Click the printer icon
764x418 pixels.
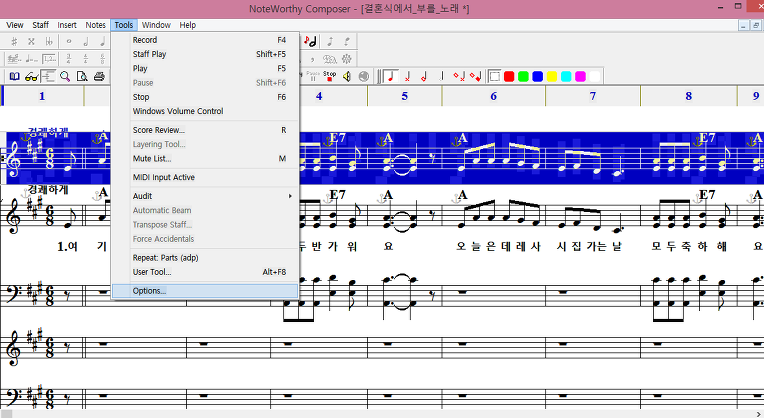click(x=99, y=76)
